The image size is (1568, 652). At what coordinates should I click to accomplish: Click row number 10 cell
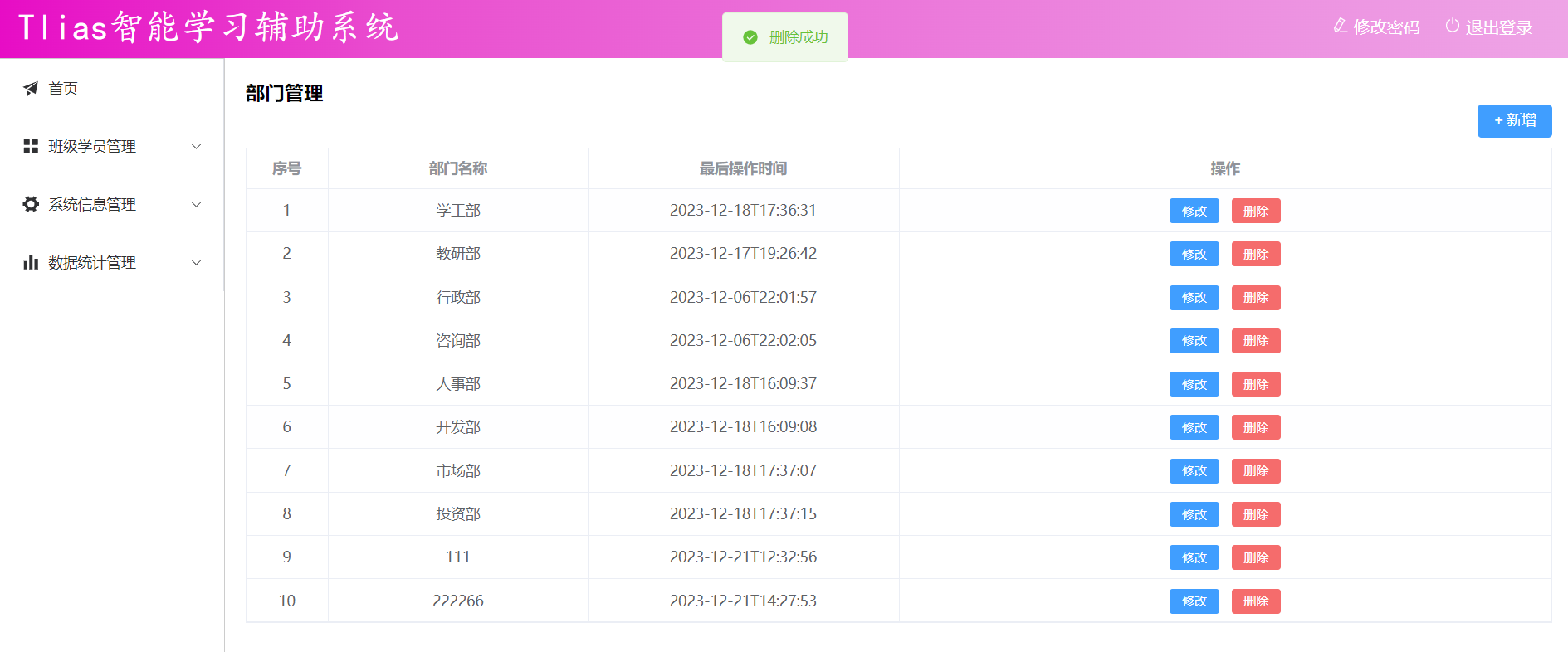pyautogui.click(x=287, y=601)
